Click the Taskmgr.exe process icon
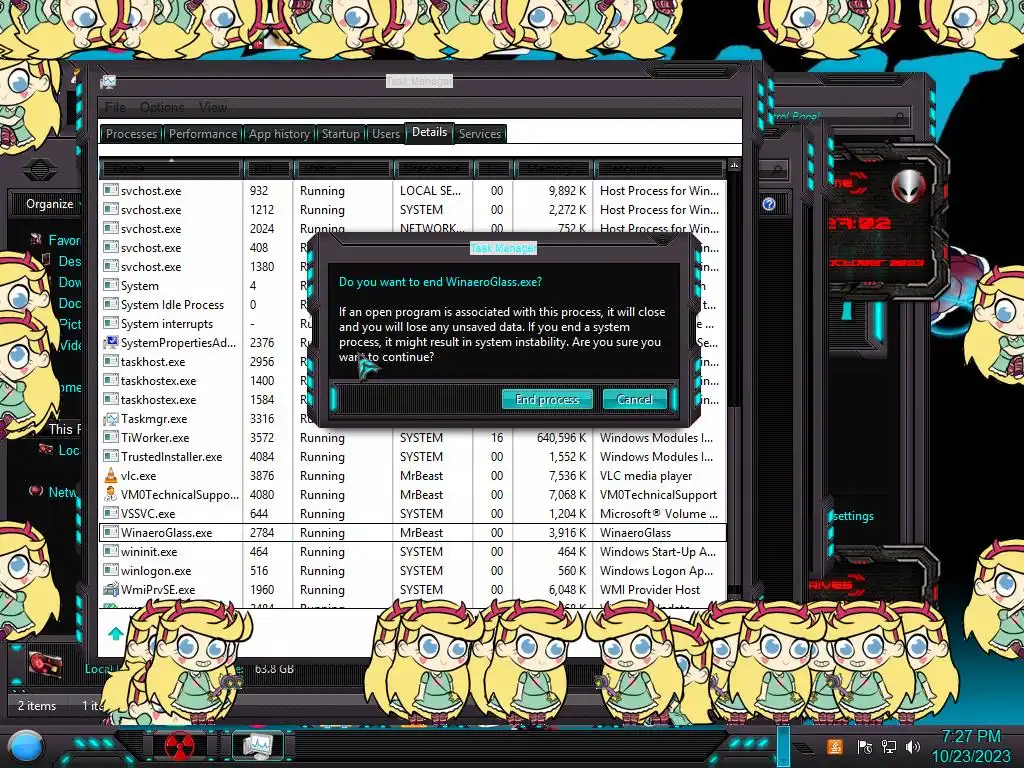Viewport: 1024px width, 768px height. (x=111, y=419)
